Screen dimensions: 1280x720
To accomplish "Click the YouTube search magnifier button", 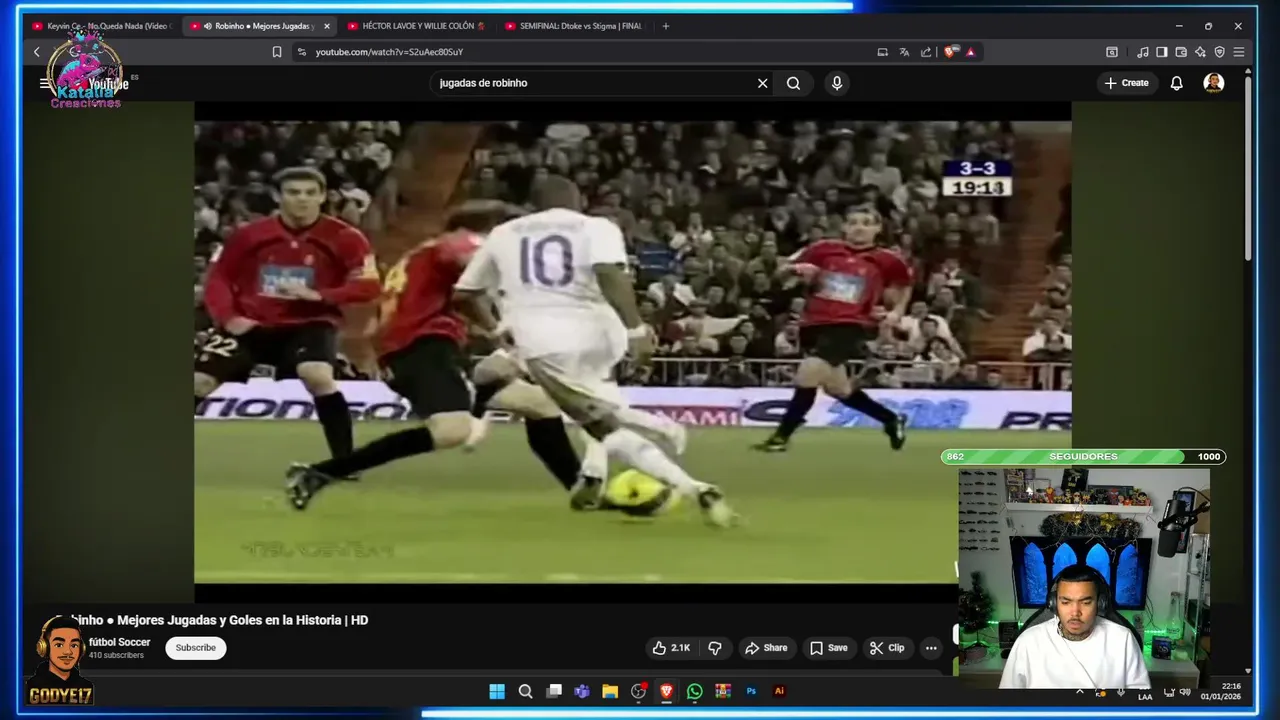I will click(x=793, y=83).
